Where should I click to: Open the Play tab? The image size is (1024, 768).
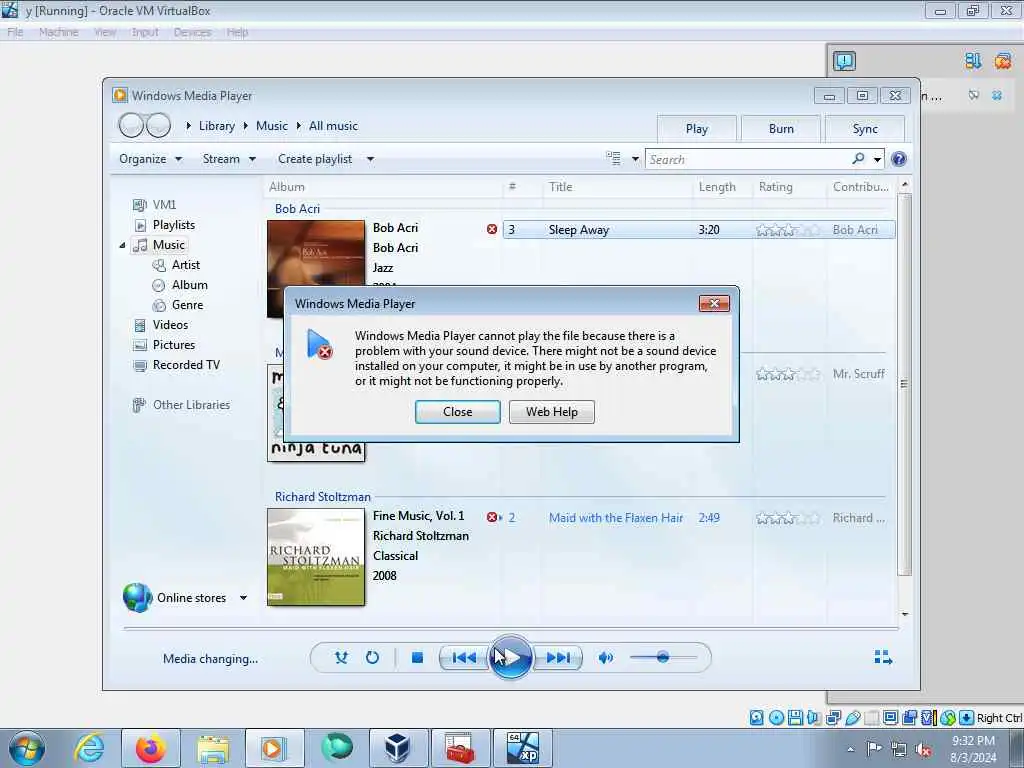[697, 129]
